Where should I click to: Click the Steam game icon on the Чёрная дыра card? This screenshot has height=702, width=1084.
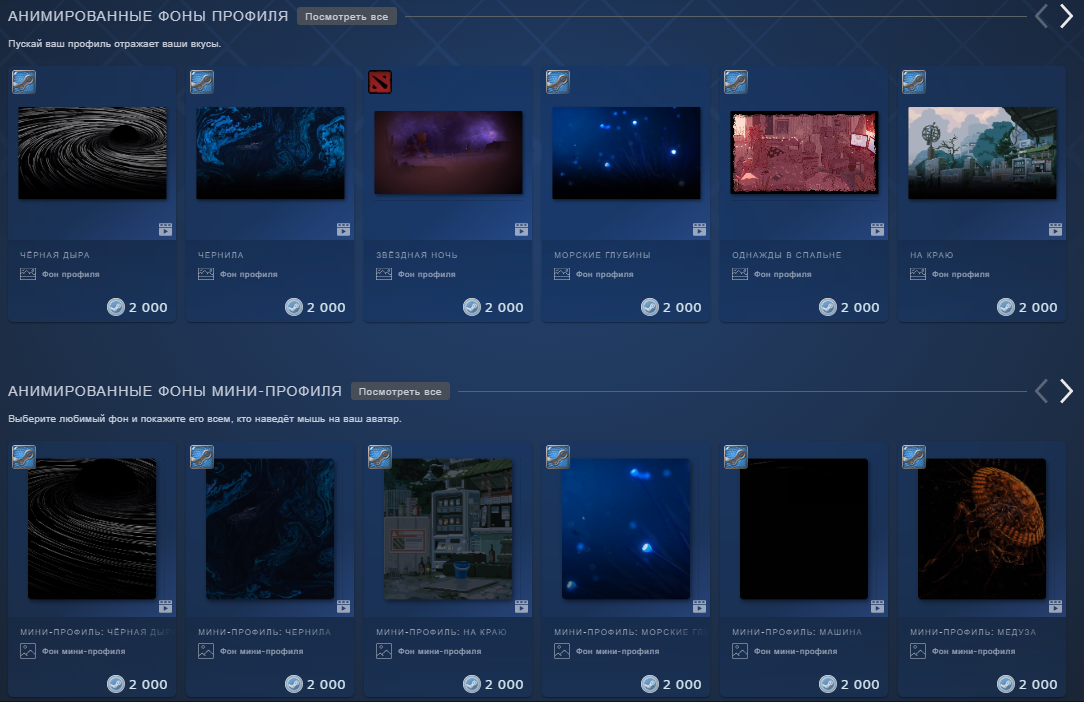click(24, 82)
